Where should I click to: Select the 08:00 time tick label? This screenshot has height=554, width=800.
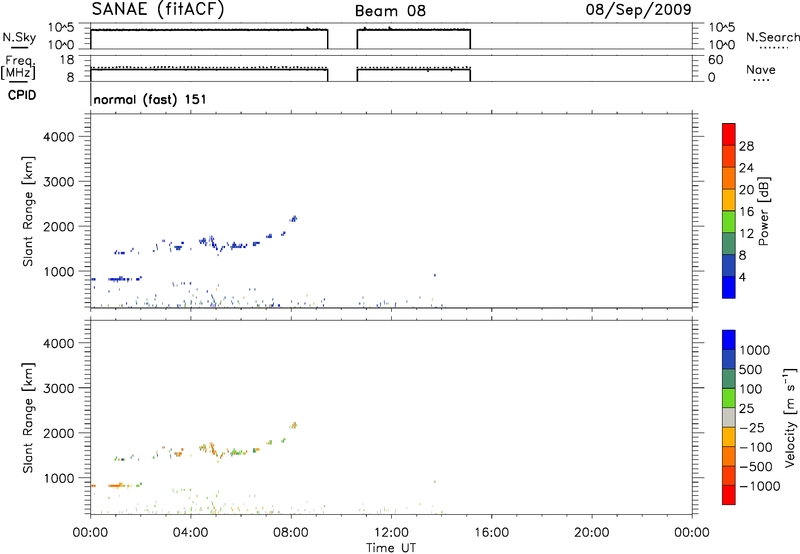(x=291, y=533)
